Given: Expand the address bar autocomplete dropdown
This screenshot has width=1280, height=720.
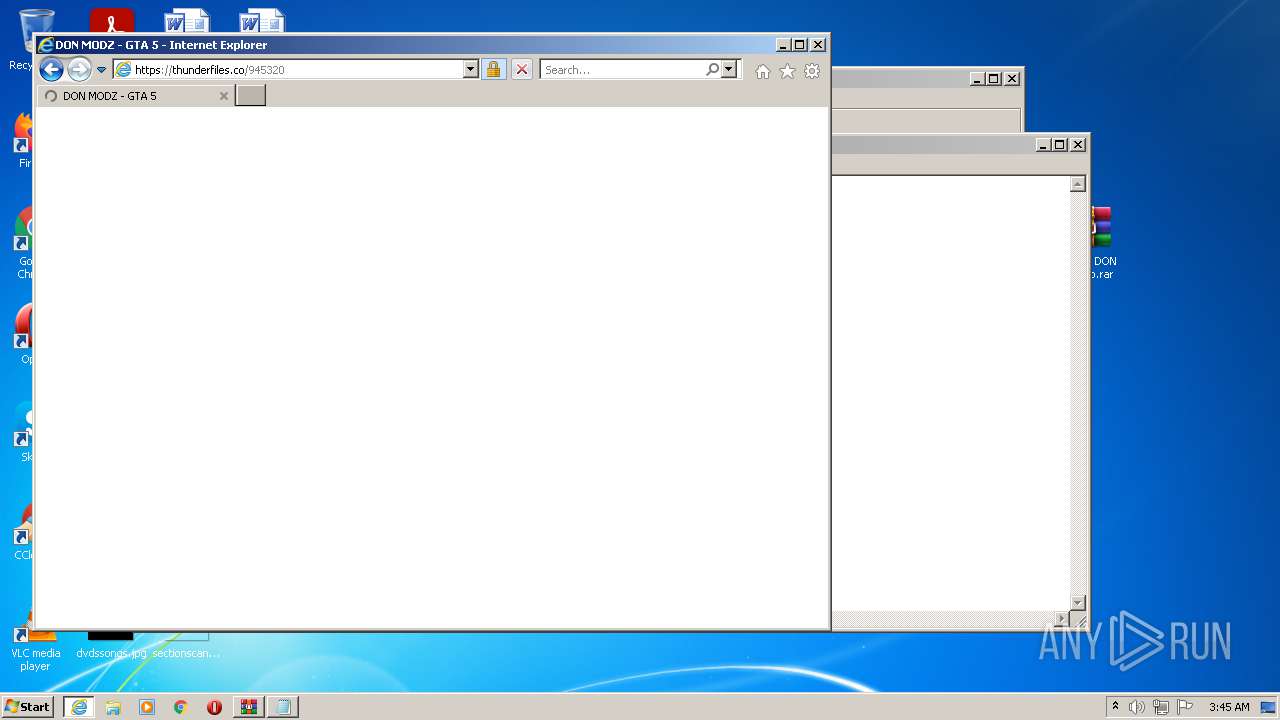Looking at the screenshot, I should 471,69.
